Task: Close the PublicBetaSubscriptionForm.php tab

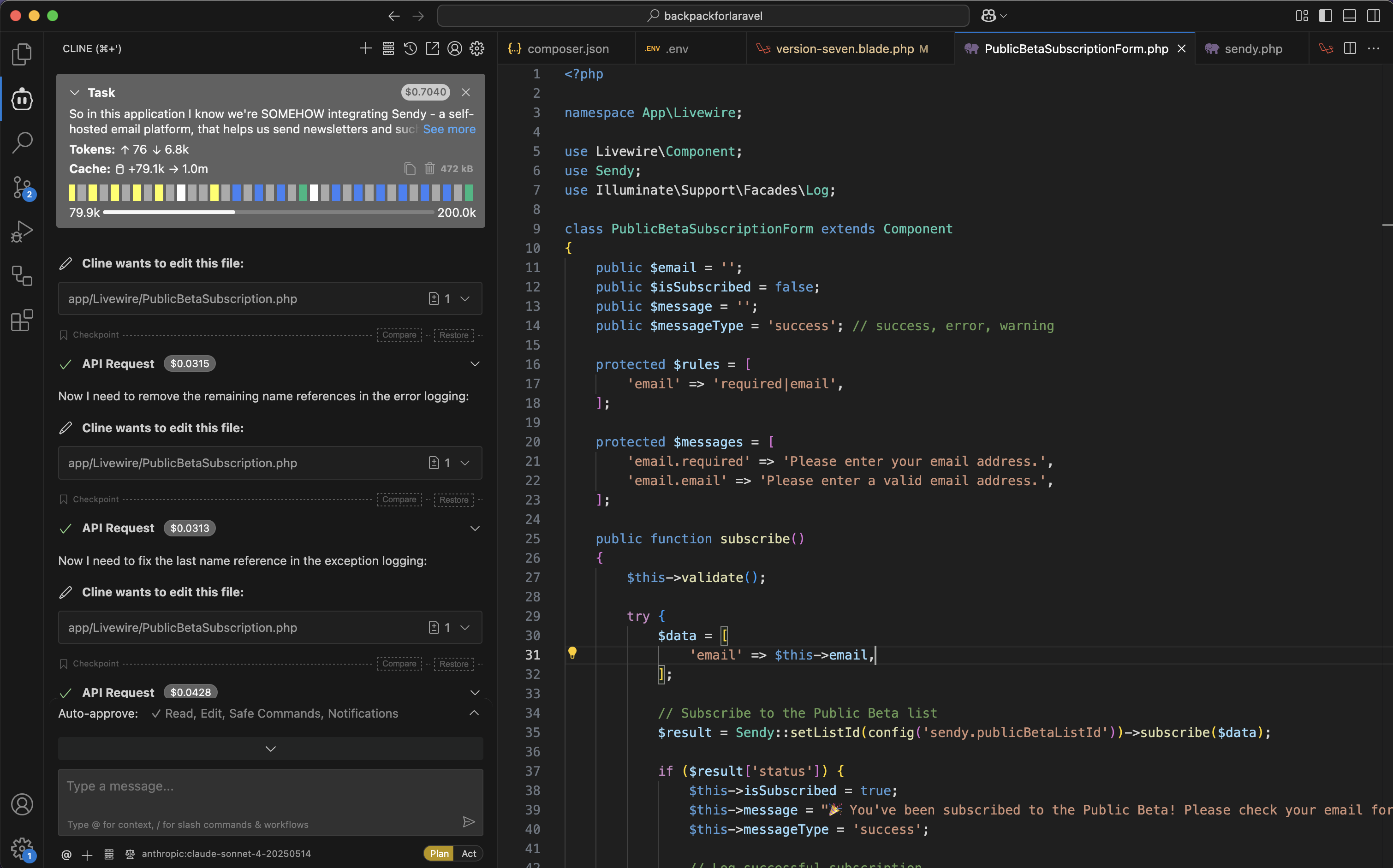Action: point(1181,49)
